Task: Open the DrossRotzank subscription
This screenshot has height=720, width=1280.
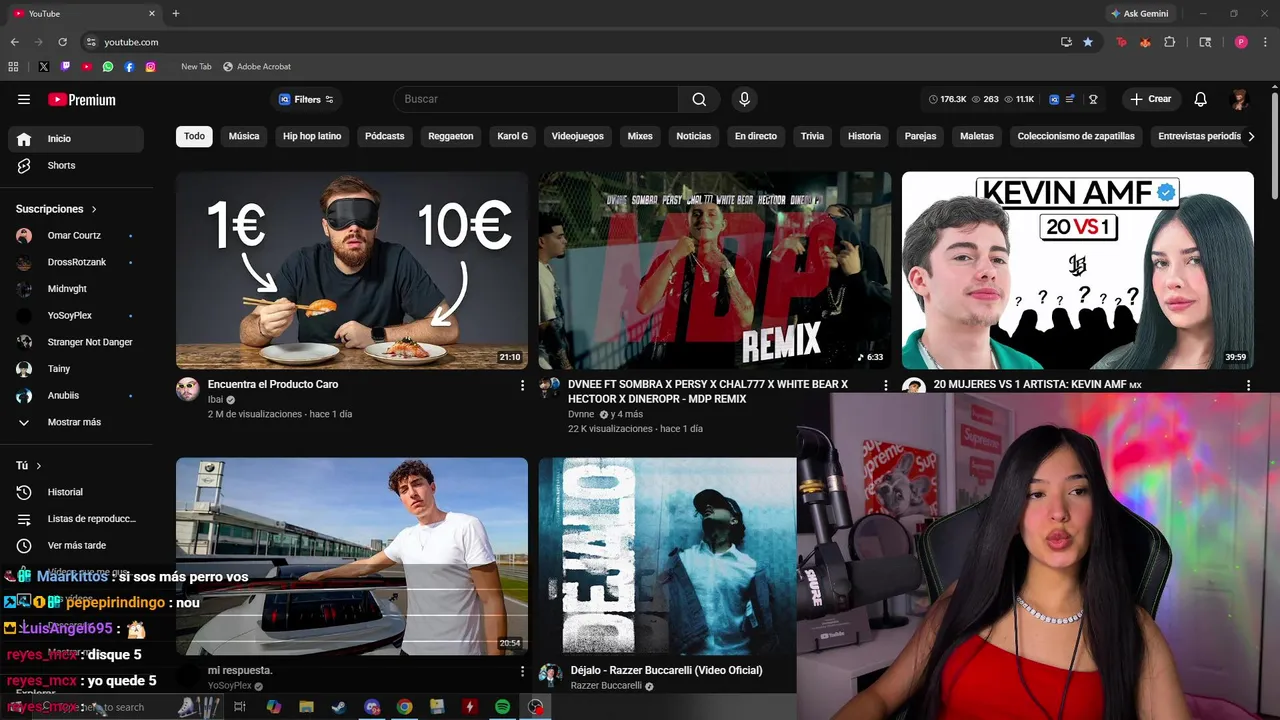Action: tap(76, 262)
